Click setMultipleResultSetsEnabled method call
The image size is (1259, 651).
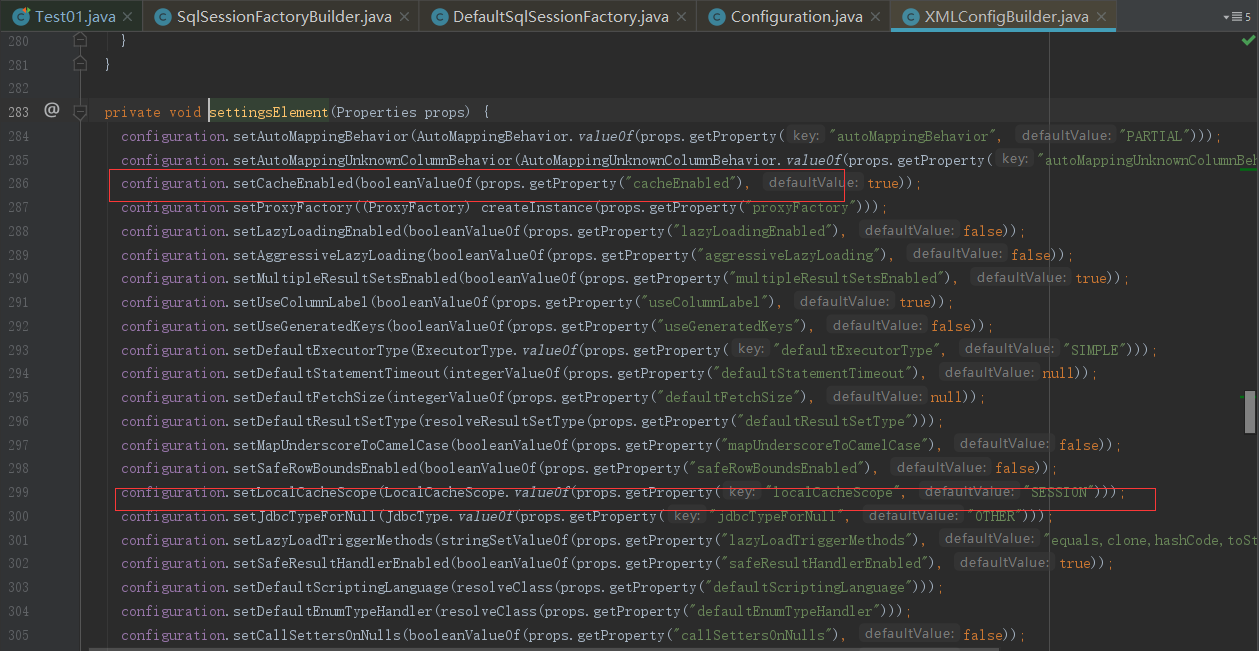point(345,278)
